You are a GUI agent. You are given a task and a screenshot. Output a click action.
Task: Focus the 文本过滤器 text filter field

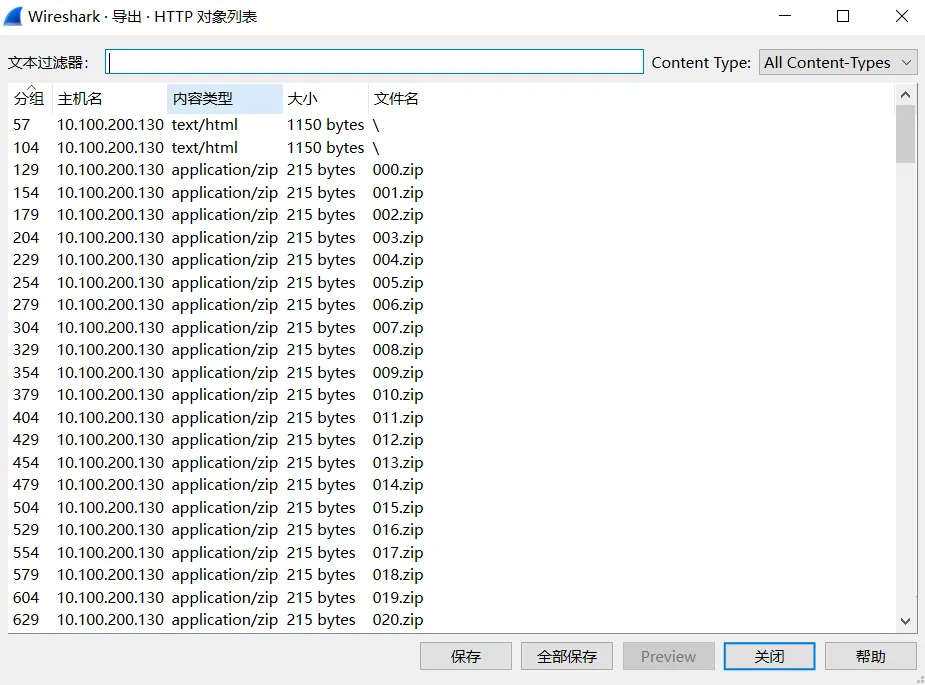click(374, 61)
